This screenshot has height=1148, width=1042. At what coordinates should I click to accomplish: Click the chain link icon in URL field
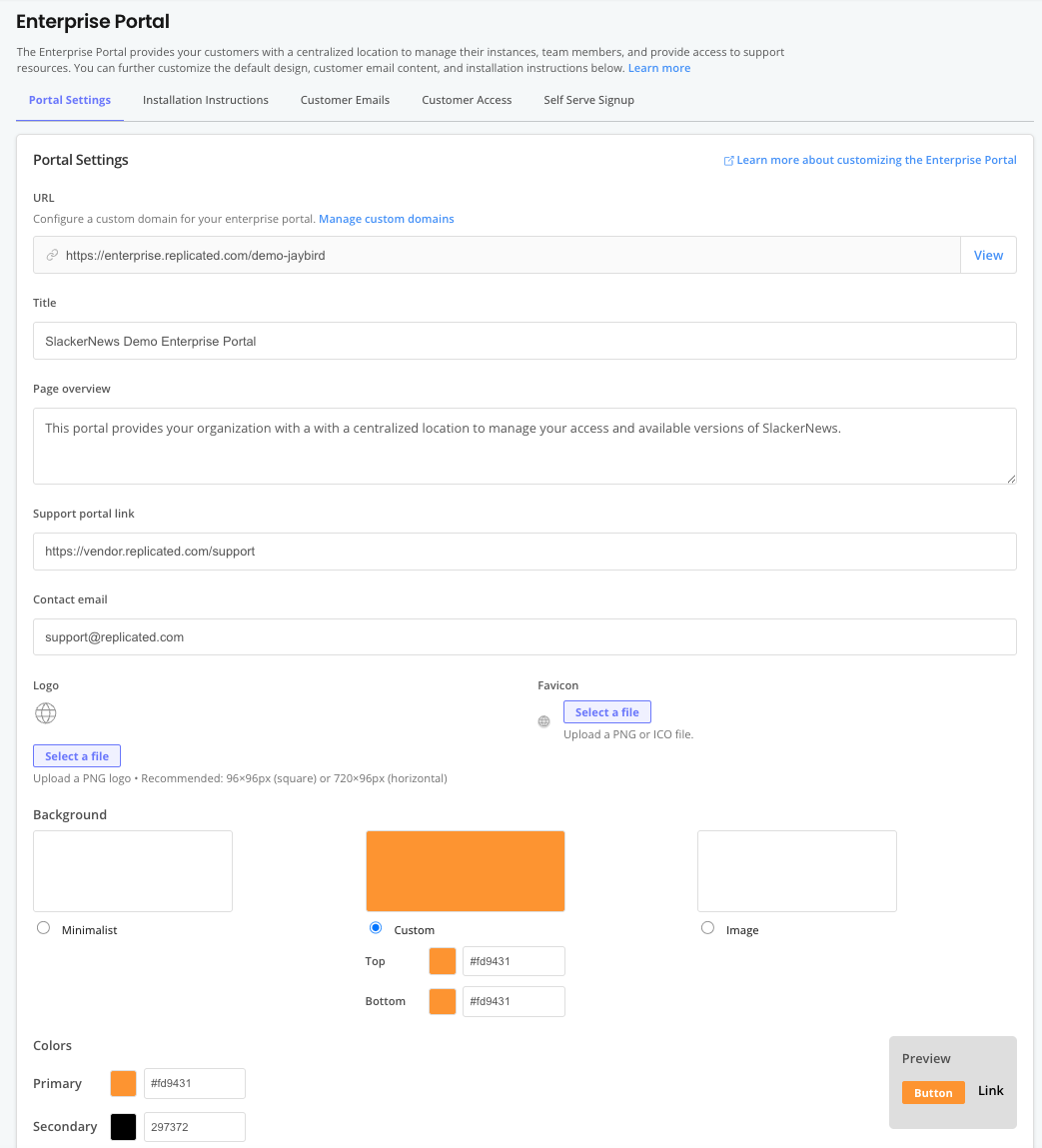pos(51,255)
